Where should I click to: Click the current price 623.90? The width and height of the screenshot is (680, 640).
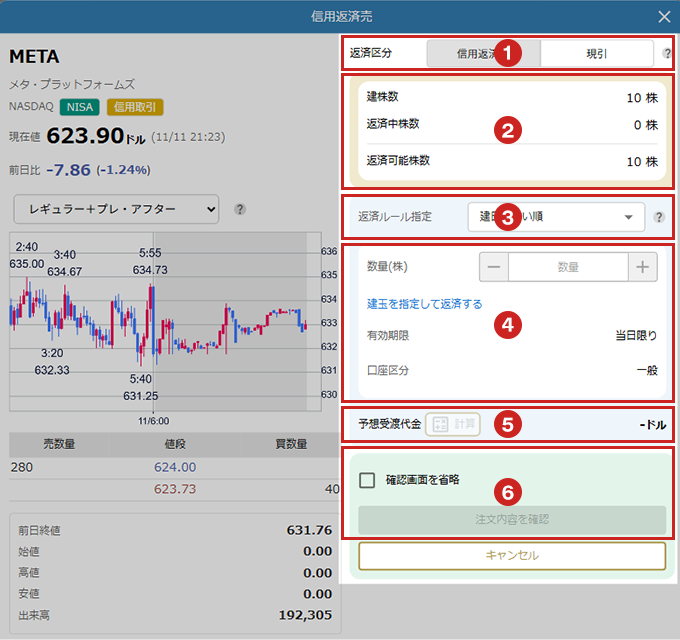tap(85, 136)
